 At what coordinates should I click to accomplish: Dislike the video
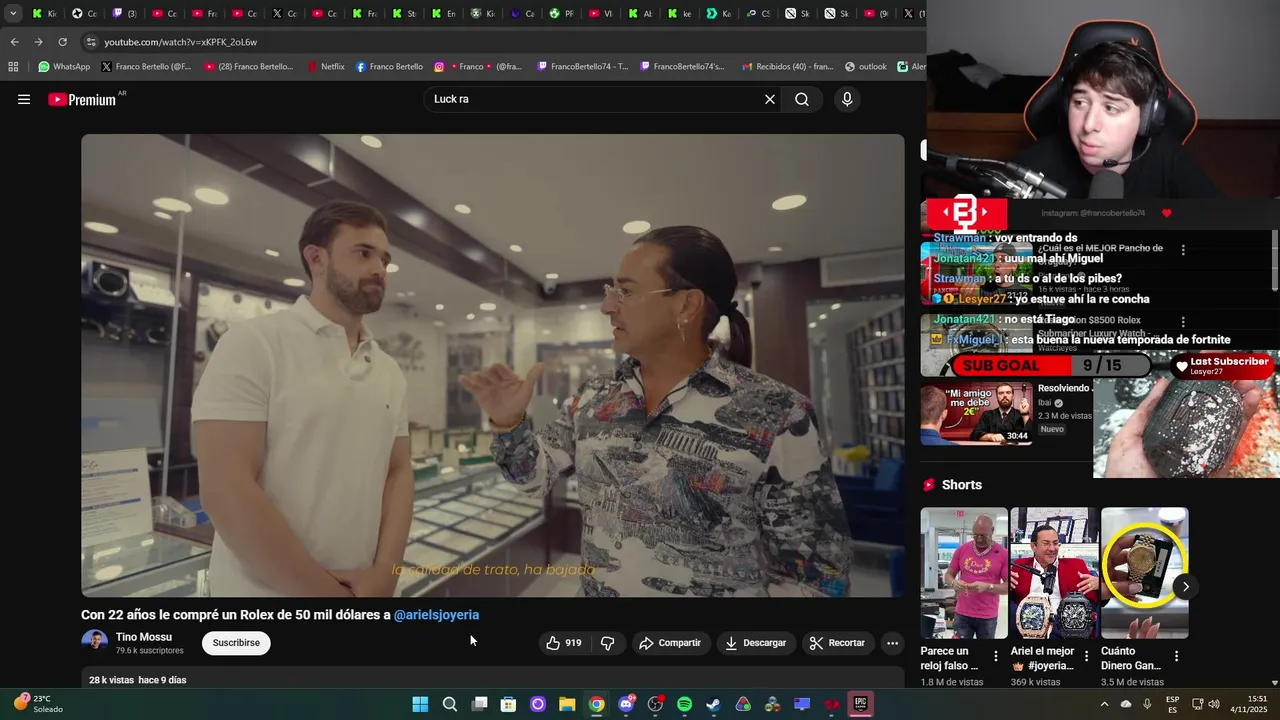tap(607, 643)
